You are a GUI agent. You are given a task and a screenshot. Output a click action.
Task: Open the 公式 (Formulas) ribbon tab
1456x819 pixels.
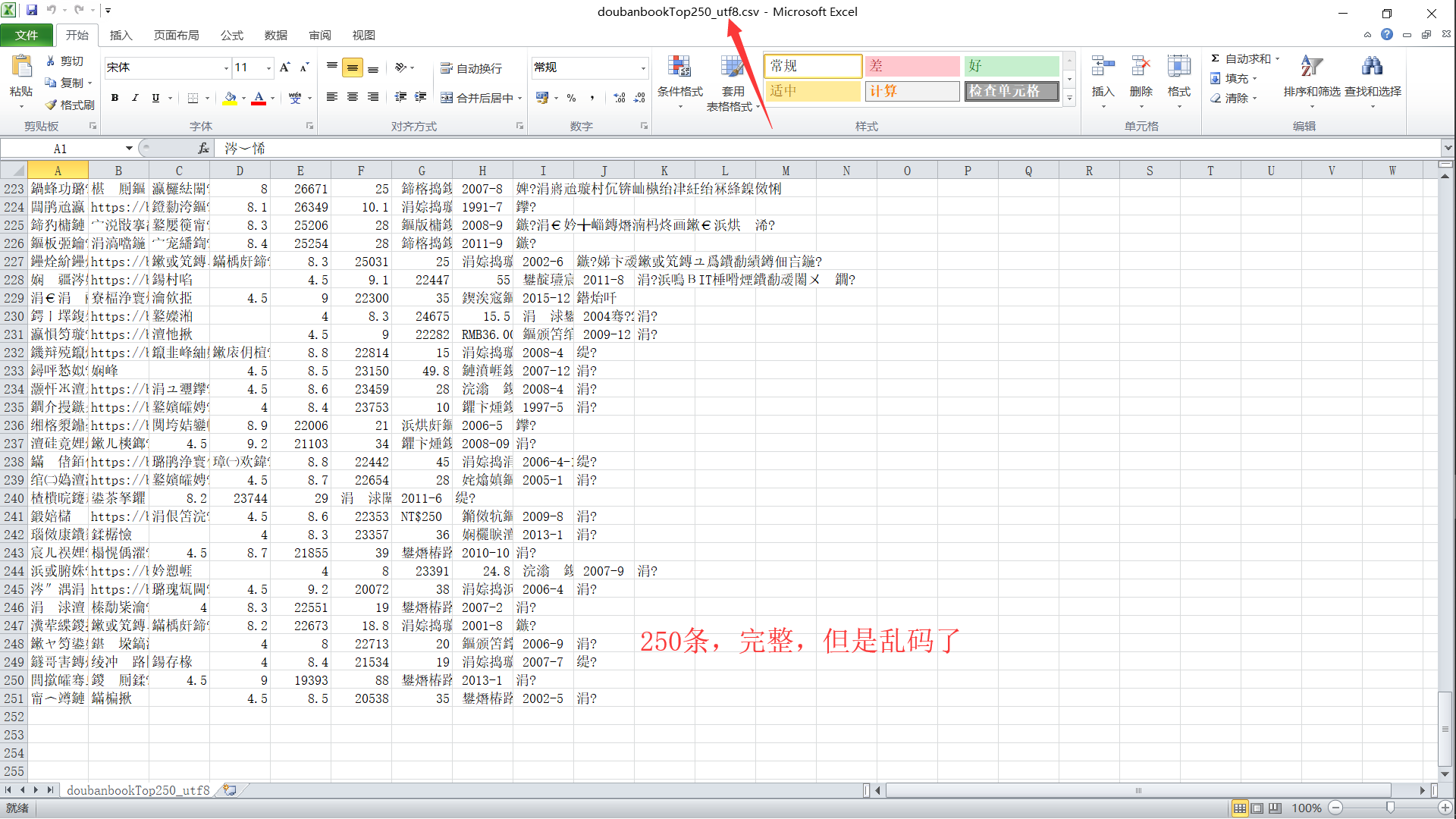coord(231,35)
